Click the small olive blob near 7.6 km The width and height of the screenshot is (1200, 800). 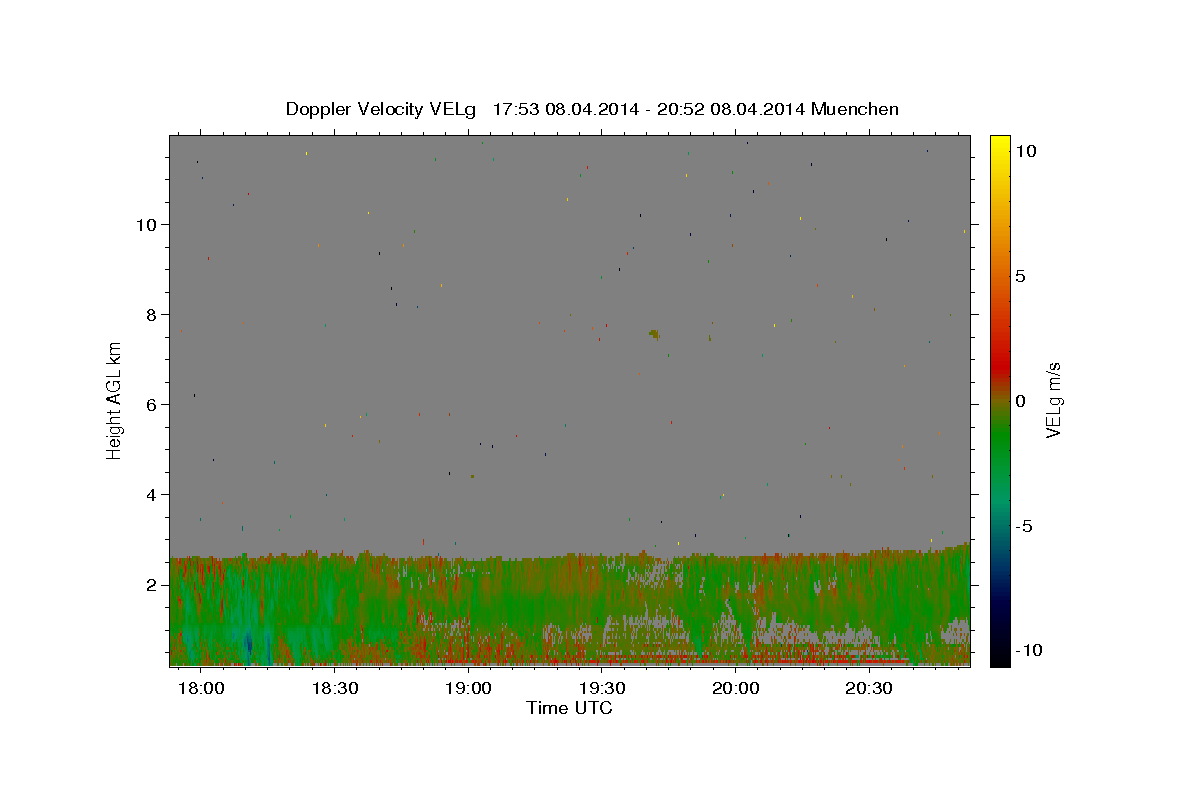click(x=654, y=333)
